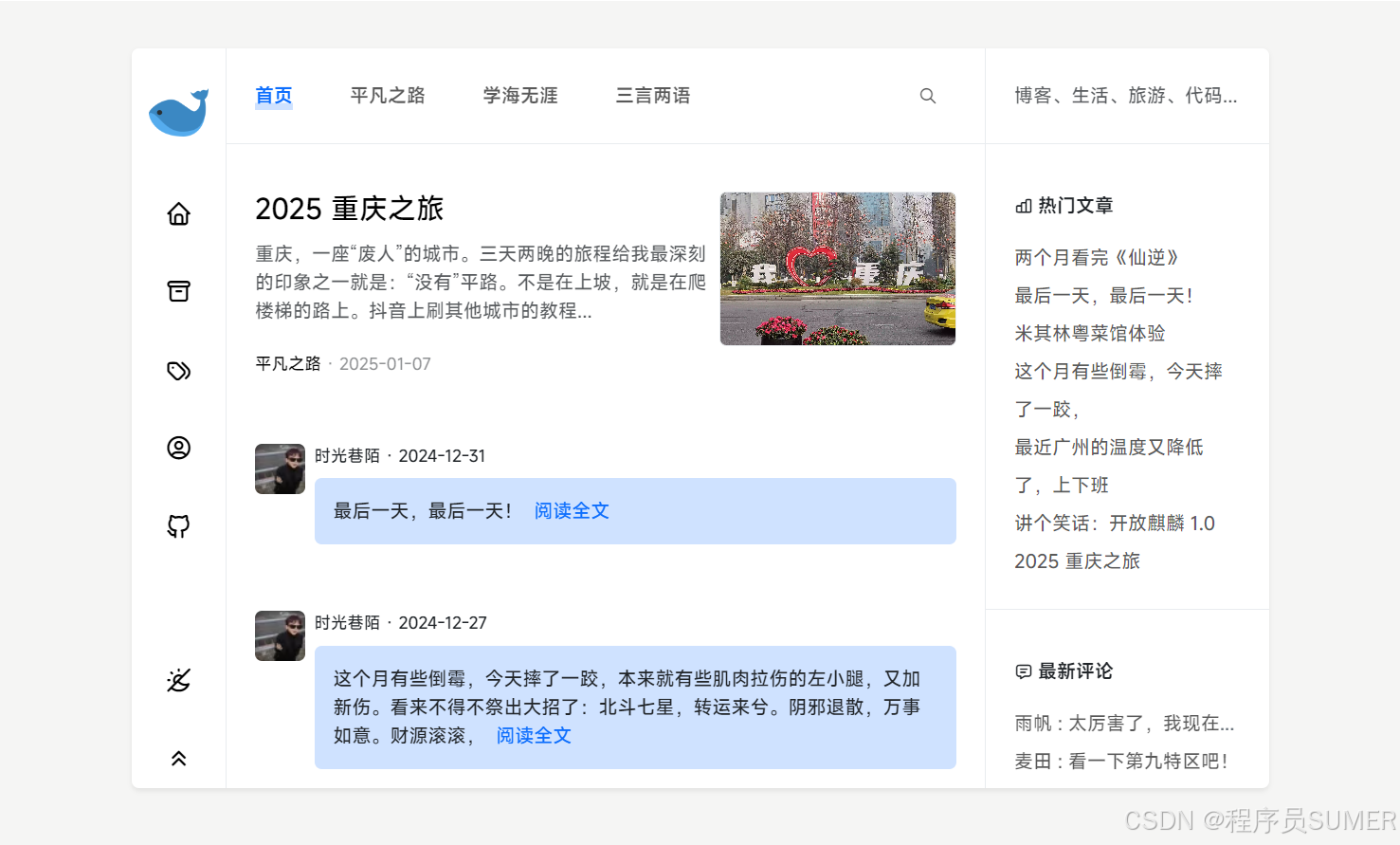Click the 重庆 article excerpt text
This screenshot has width=1400, height=845.
pos(481,283)
